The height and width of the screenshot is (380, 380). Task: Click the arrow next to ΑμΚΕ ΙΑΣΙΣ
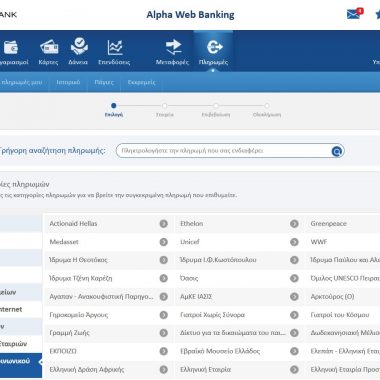294,297
